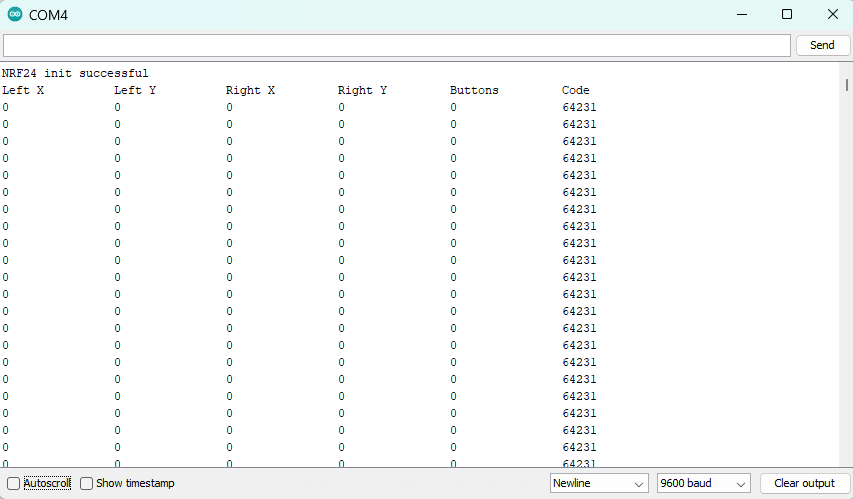The width and height of the screenshot is (853, 499).
Task: Minimize the COM4 window
Action: 742,15
